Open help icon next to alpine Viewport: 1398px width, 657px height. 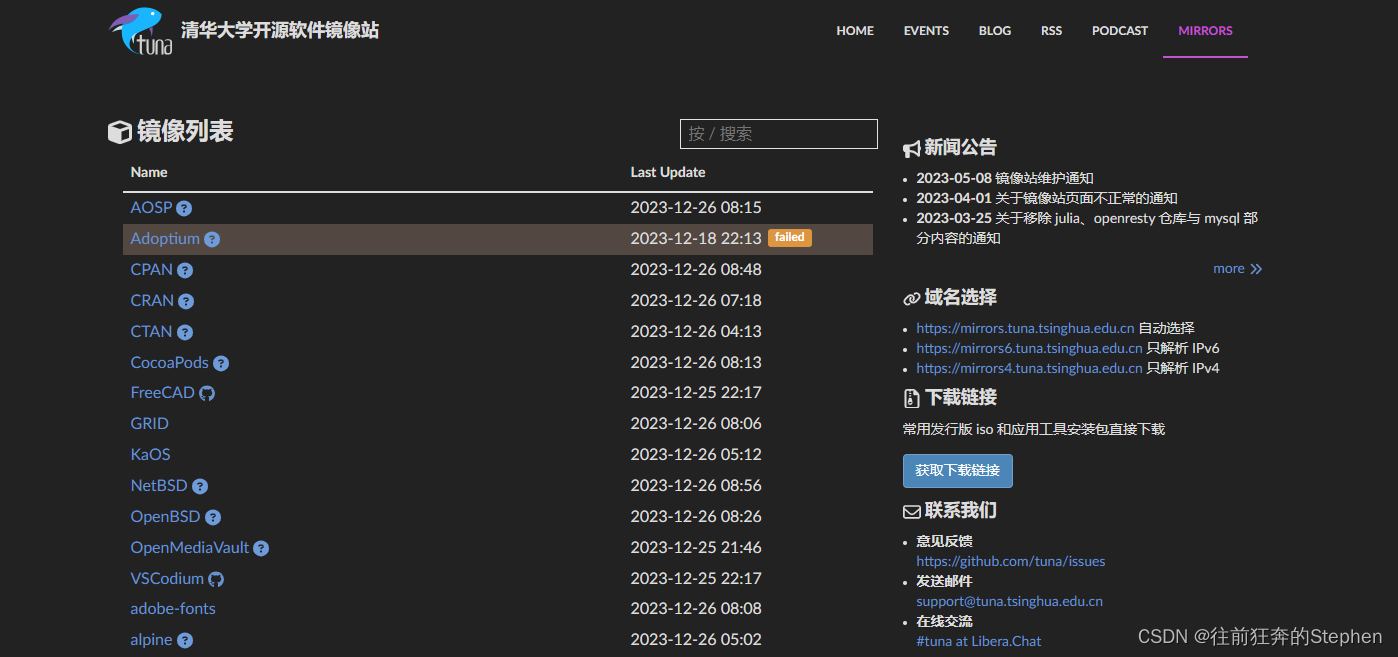pyautogui.click(x=185, y=641)
